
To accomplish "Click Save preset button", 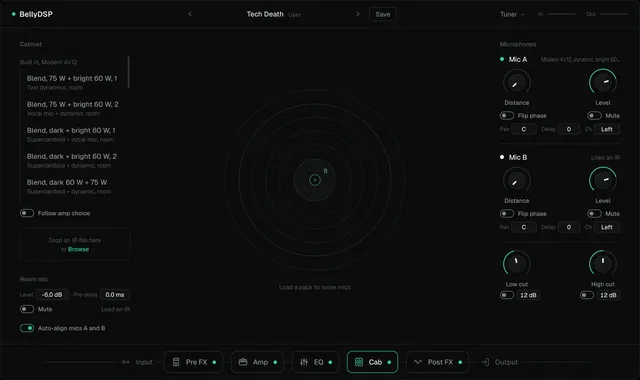I will [383, 14].
